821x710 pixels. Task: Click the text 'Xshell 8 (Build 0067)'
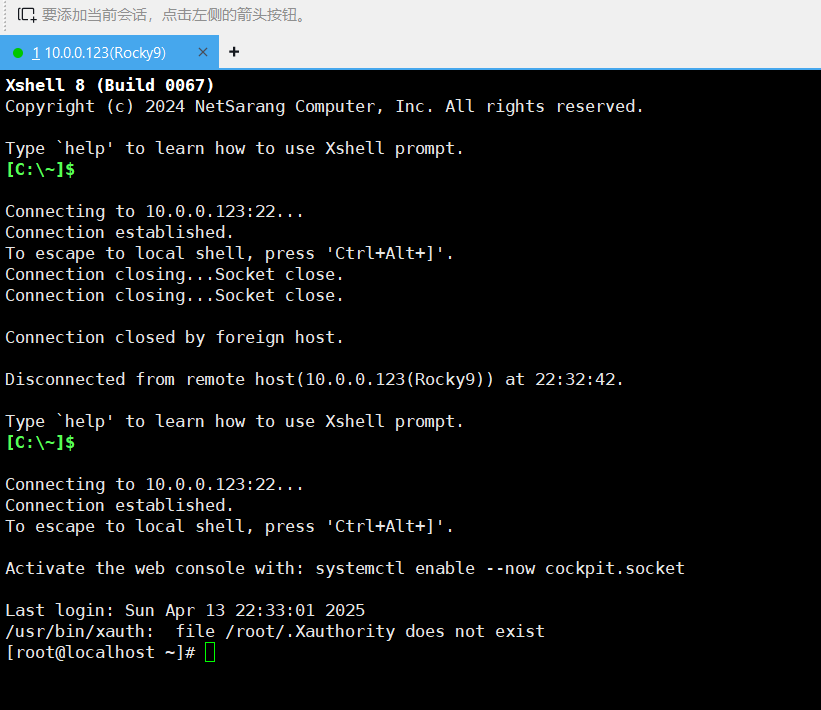[109, 85]
